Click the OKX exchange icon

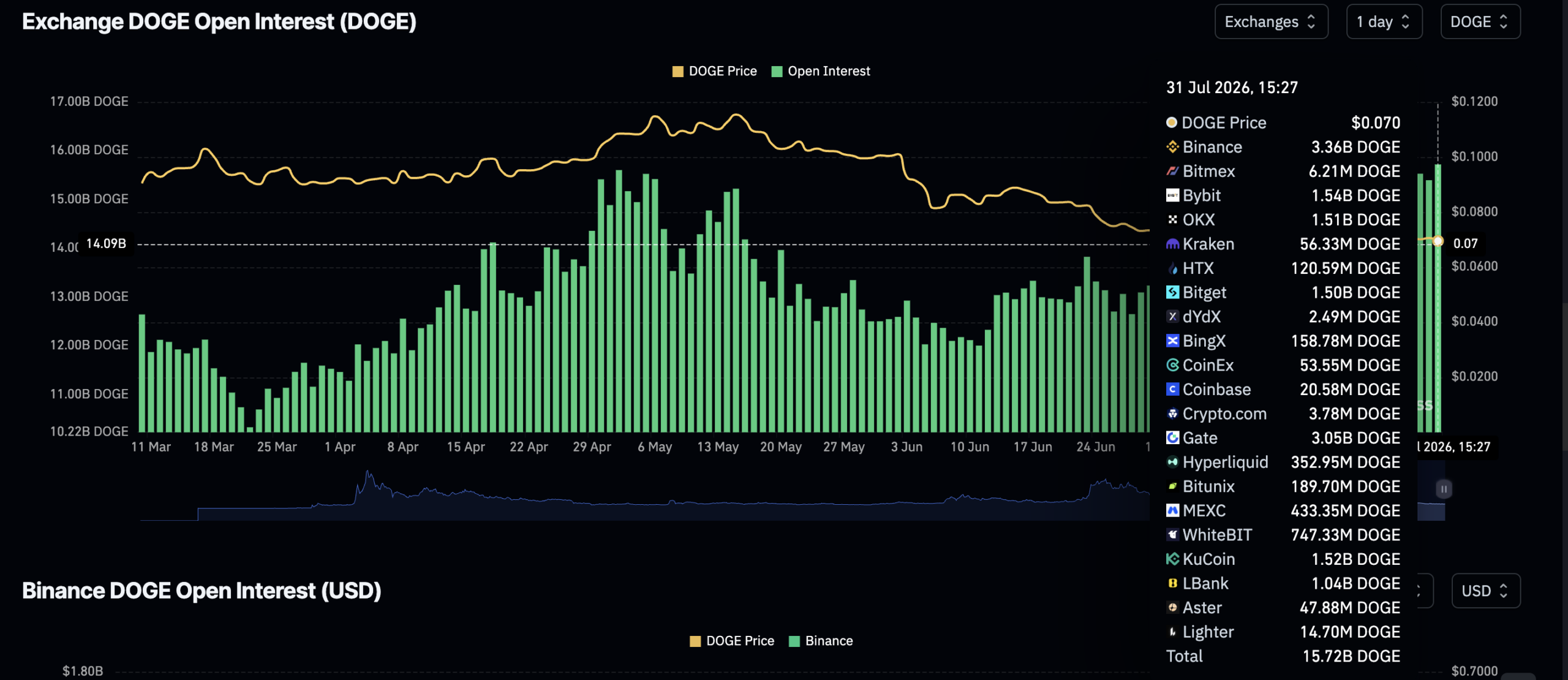click(x=1172, y=219)
